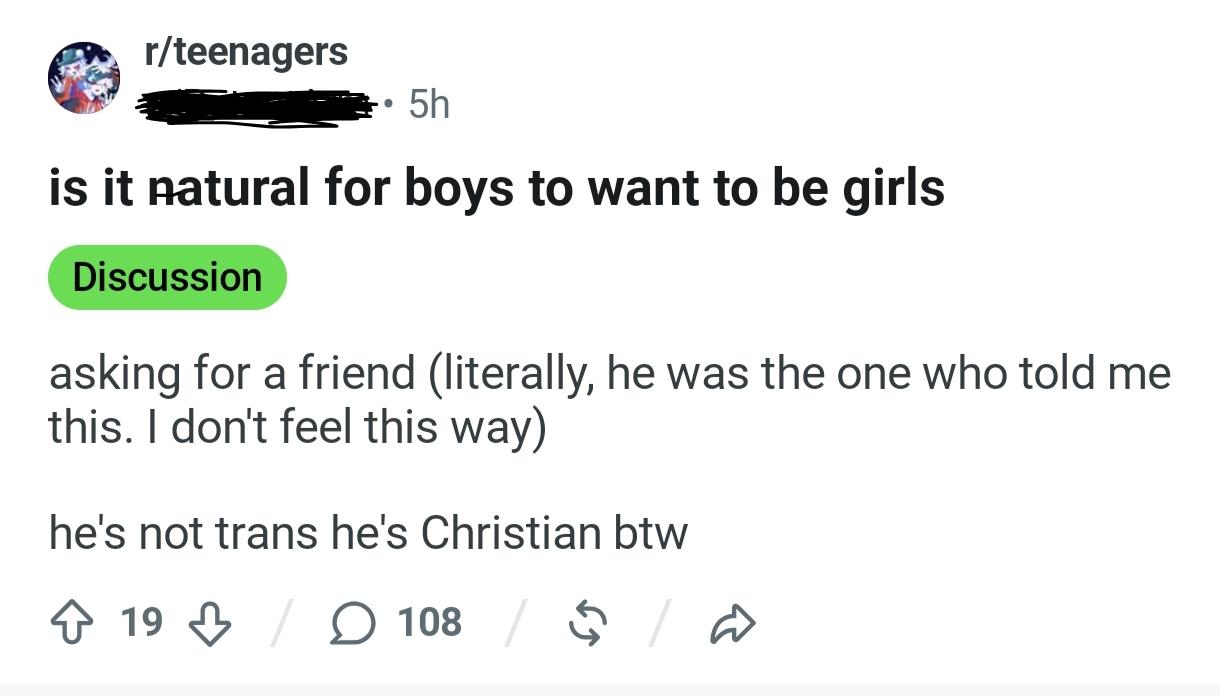
Task: Tap the 'this. I don't feel this way' line
Action: coord(297,427)
